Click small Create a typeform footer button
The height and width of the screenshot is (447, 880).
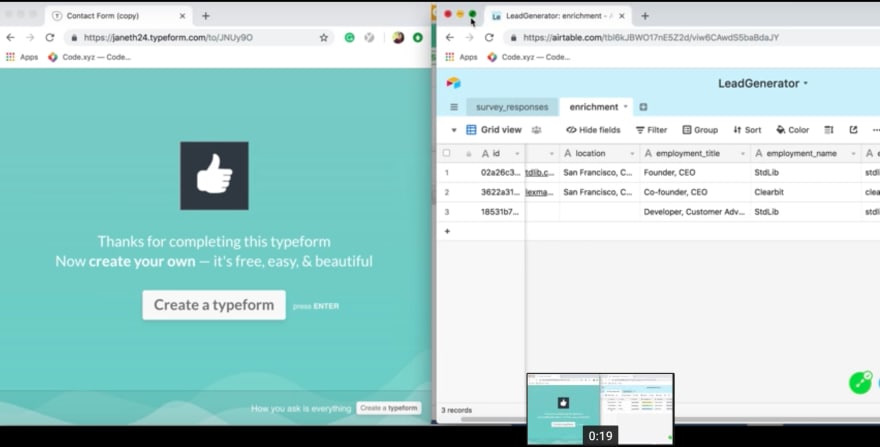[x=388, y=408]
